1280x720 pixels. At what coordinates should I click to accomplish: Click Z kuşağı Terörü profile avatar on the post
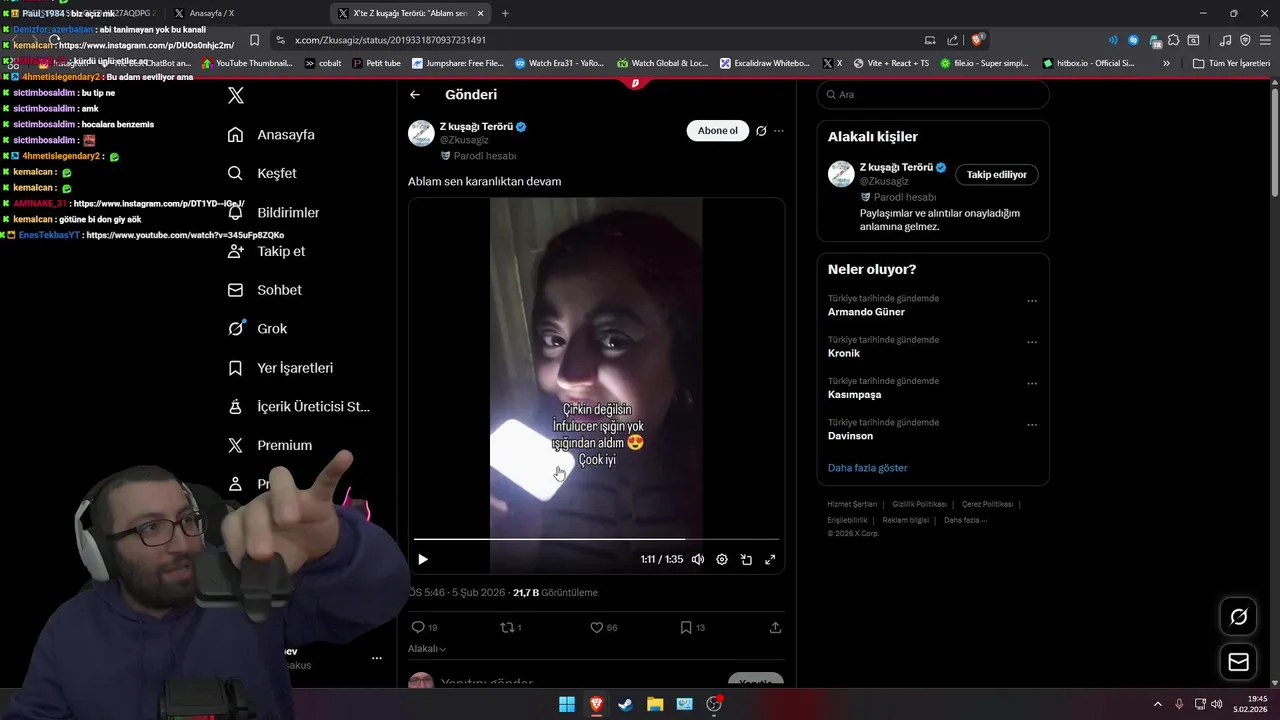click(x=421, y=133)
